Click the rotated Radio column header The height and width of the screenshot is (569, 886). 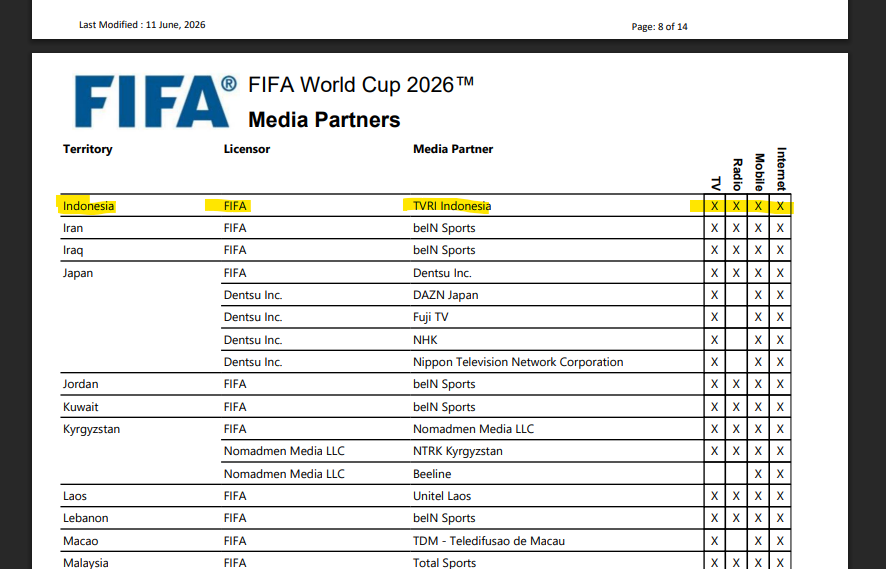click(x=737, y=175)
